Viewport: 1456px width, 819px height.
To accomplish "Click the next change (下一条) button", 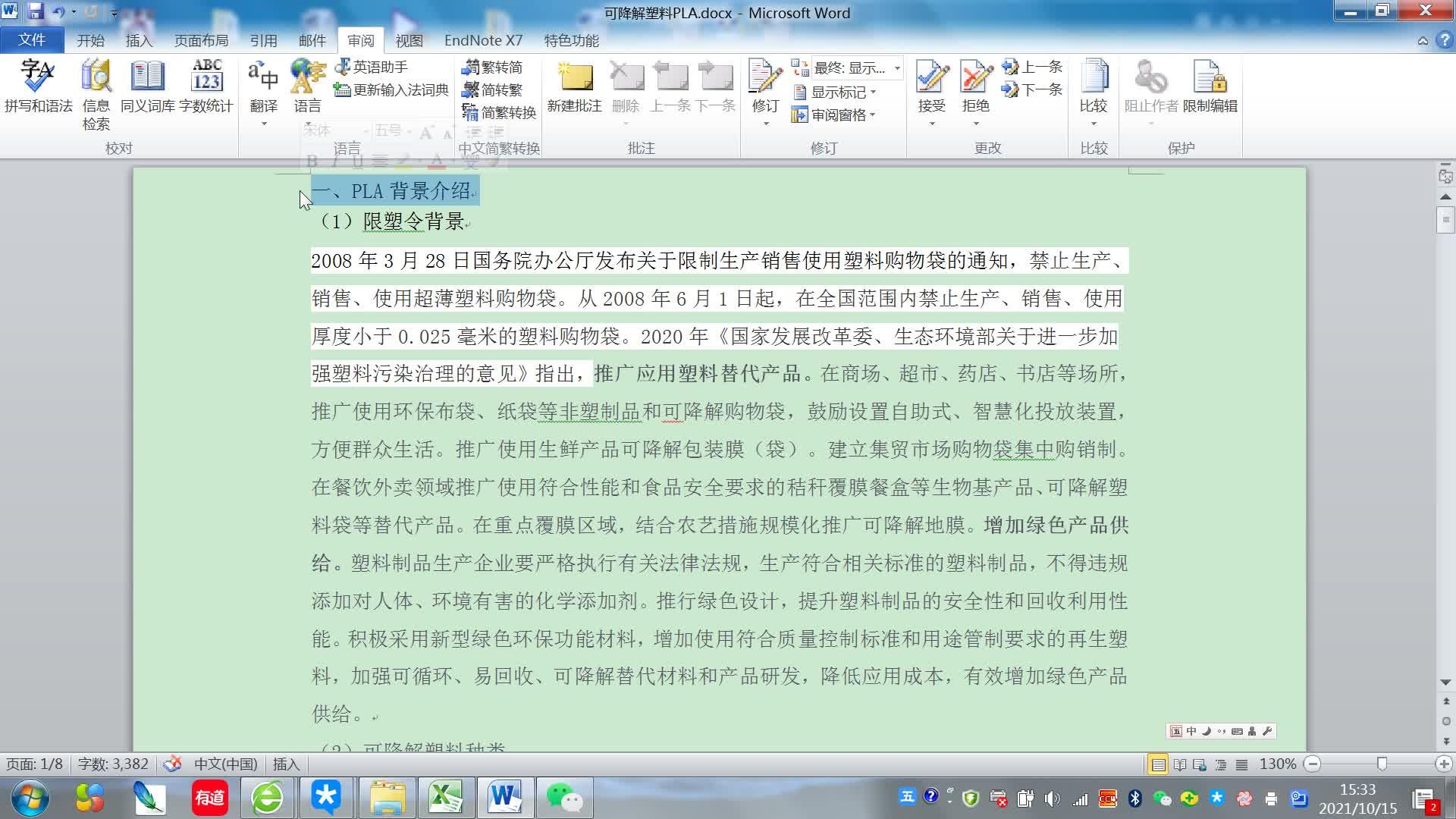I will [1032, 90].
